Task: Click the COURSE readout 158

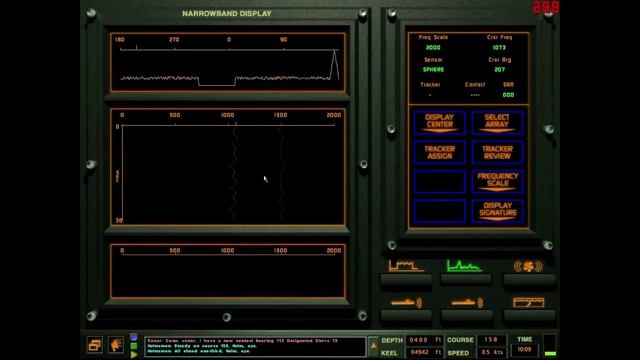Action: pyautogui.click(x=491, y=340)
